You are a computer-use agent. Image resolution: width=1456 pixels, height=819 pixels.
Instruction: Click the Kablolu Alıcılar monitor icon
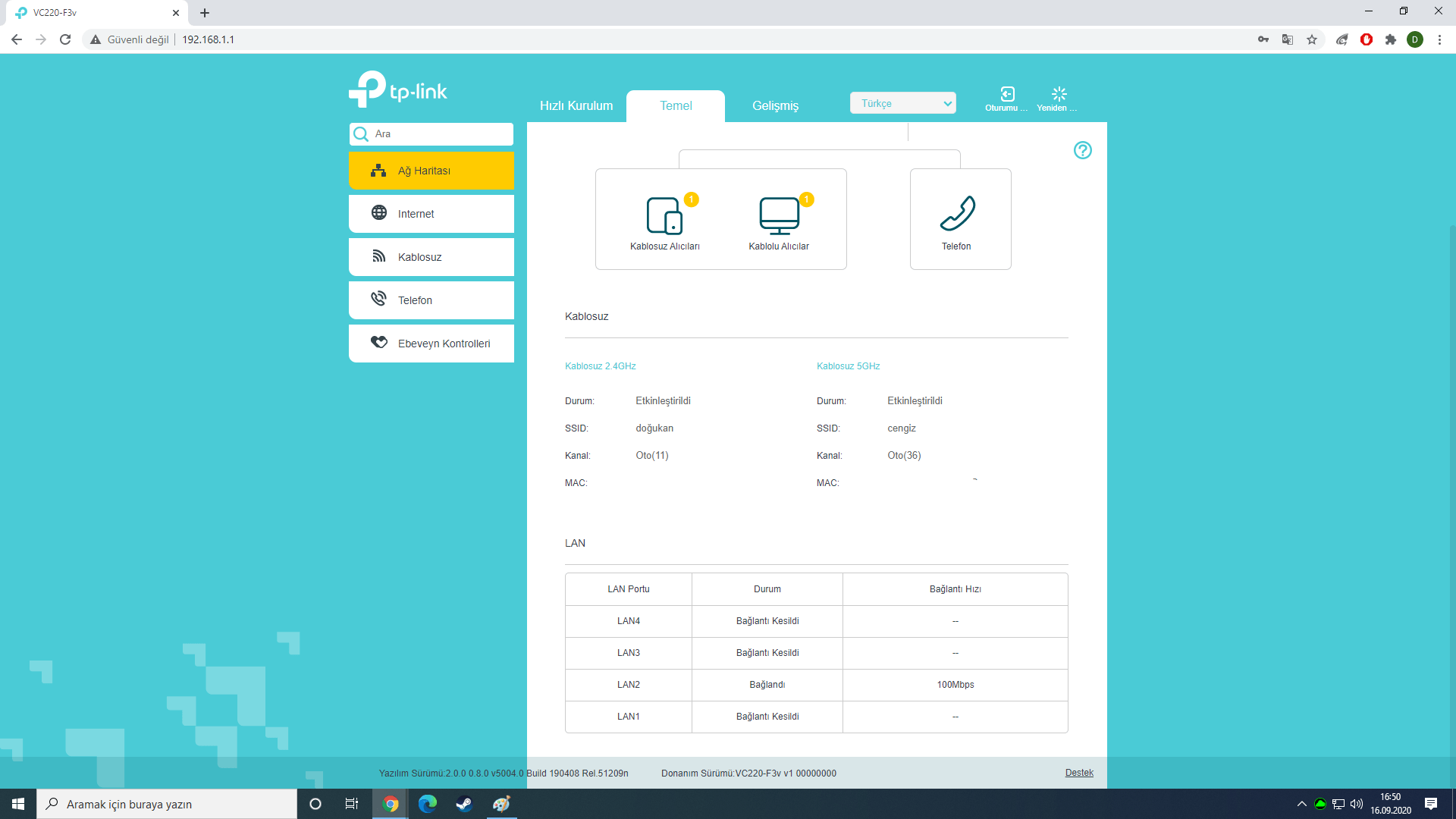click(x=779, y=216)
